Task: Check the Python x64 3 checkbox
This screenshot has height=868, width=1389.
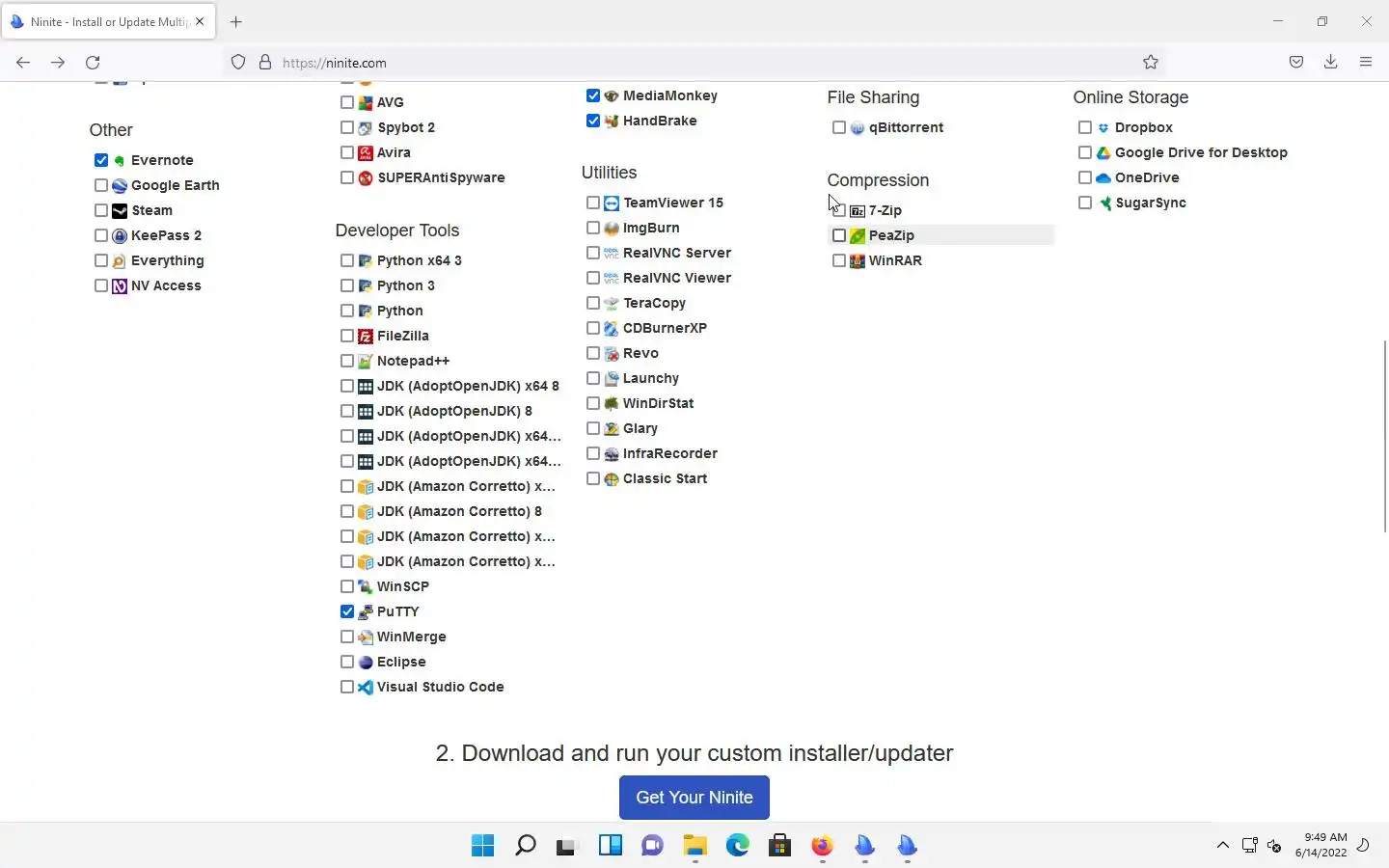Action: (x=347, y=260)
